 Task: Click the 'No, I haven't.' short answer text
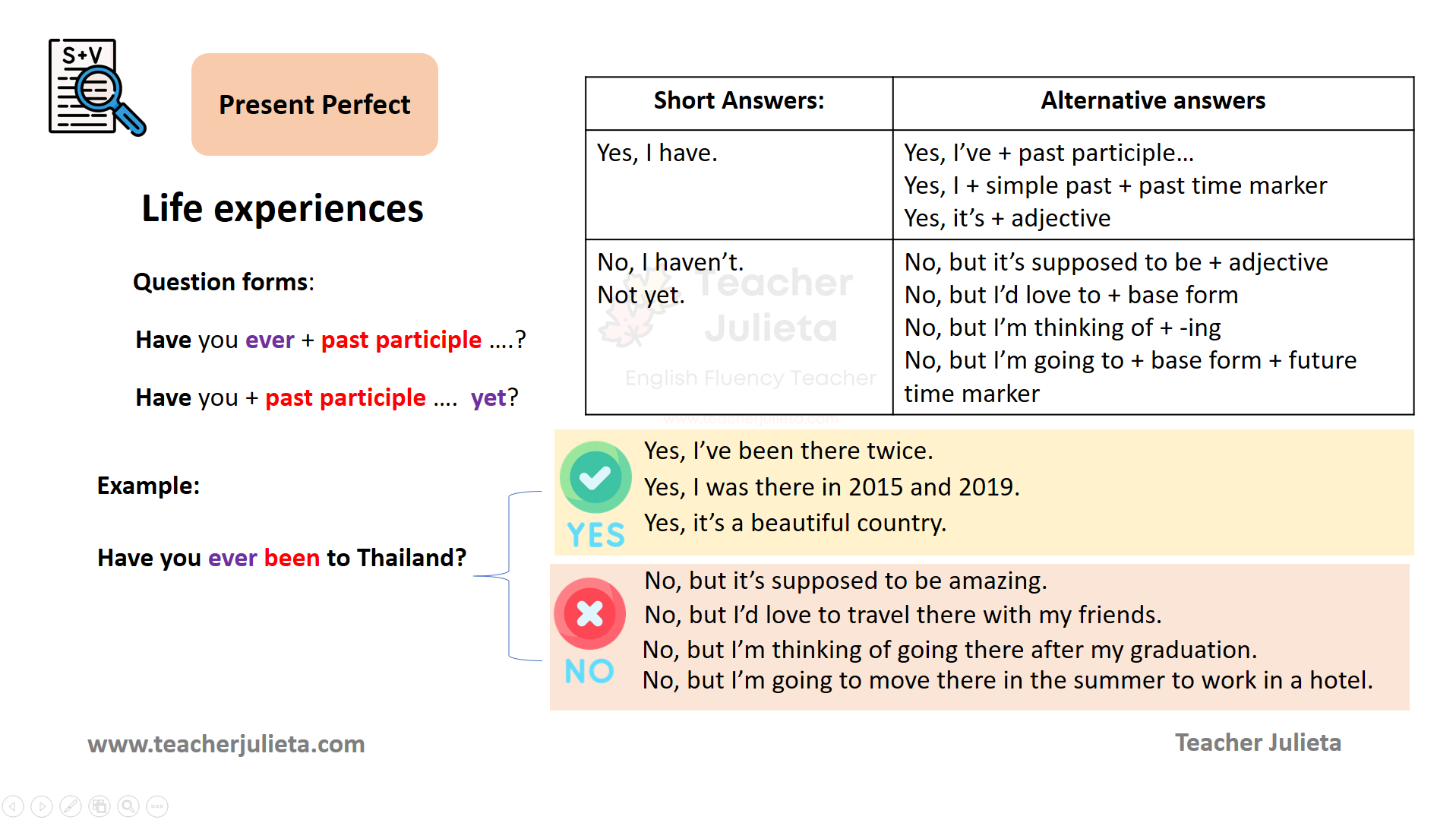(670, 262)
